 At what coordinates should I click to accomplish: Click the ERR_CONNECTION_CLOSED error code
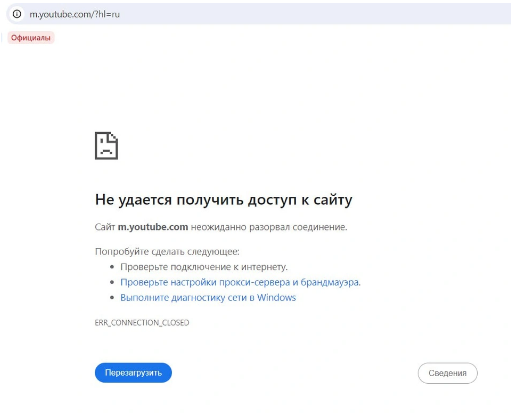[142, 323]
